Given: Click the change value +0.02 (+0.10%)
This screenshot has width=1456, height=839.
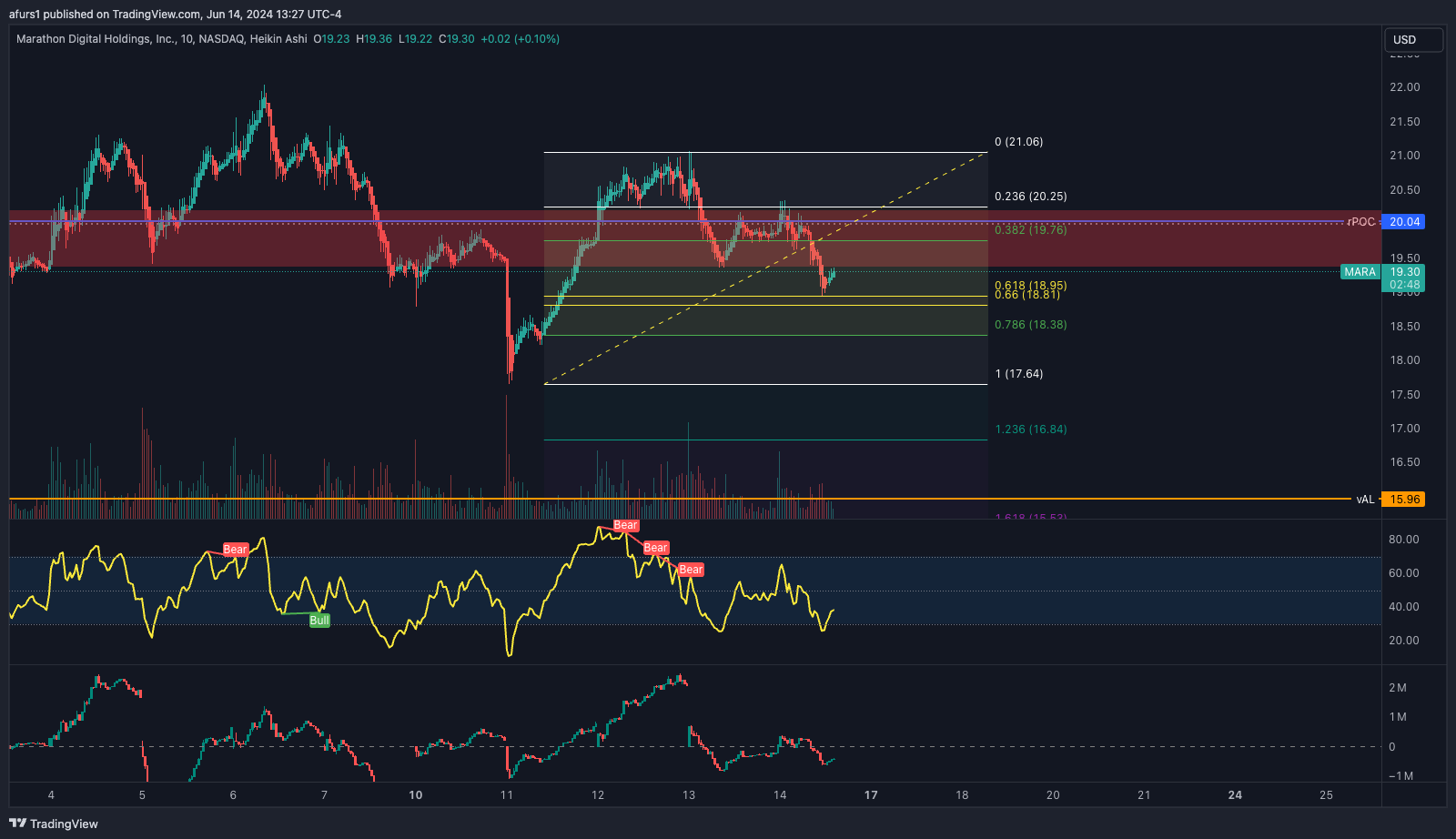Looking at the screenshot, I should (521, 39).
